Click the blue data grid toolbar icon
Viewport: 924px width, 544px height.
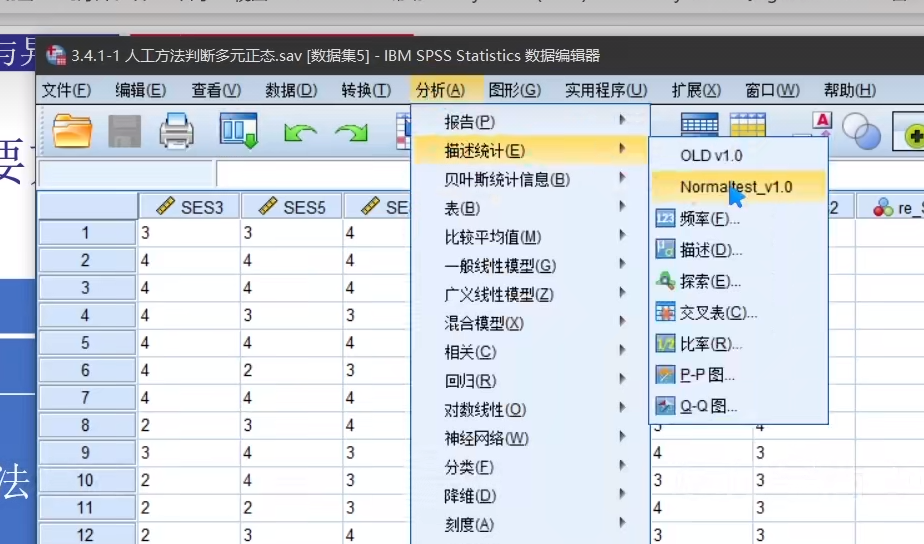699,124
